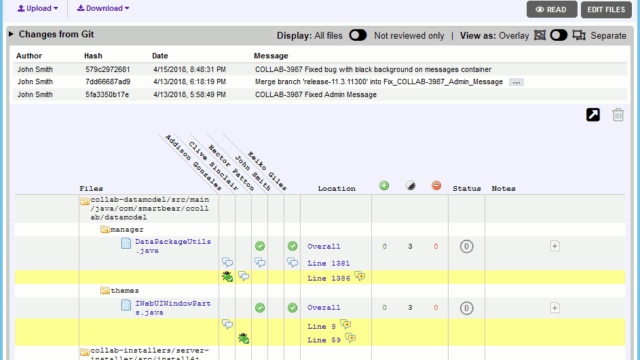Click the green plus added-lines column icon

[384, 186]
